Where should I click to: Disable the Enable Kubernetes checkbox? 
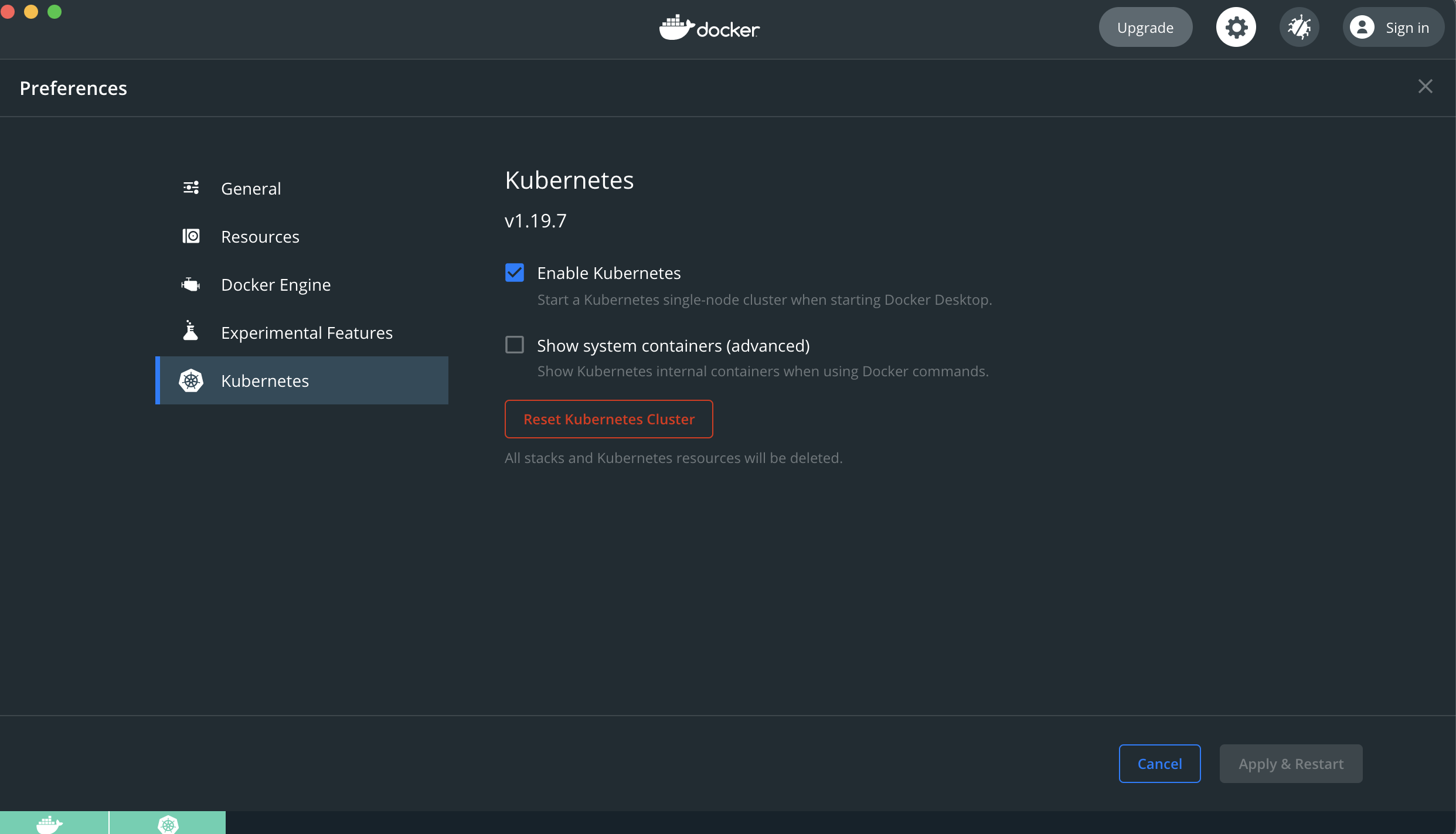point(514,273)
